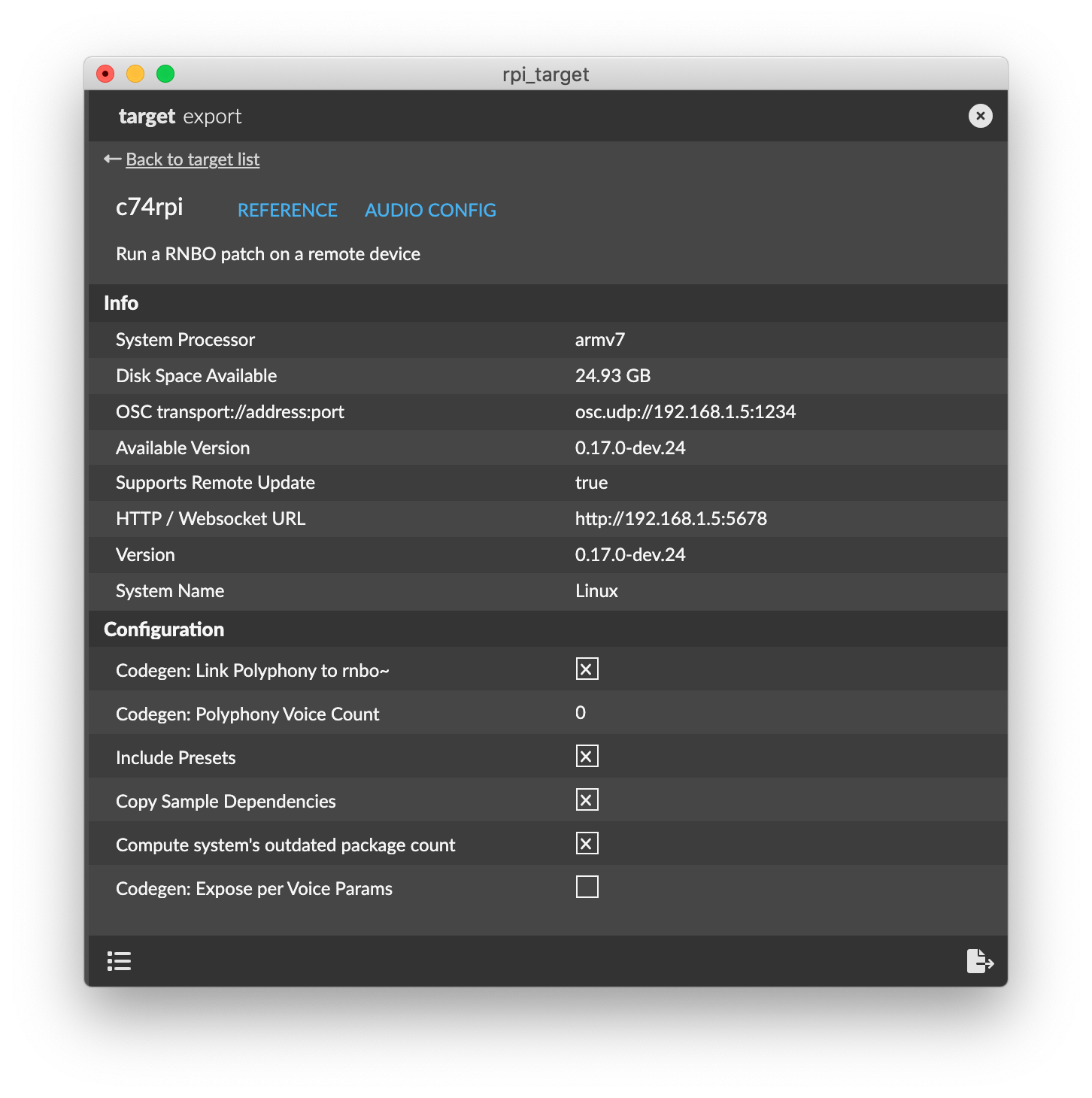Disable Include Presets

tap(587, 755)
